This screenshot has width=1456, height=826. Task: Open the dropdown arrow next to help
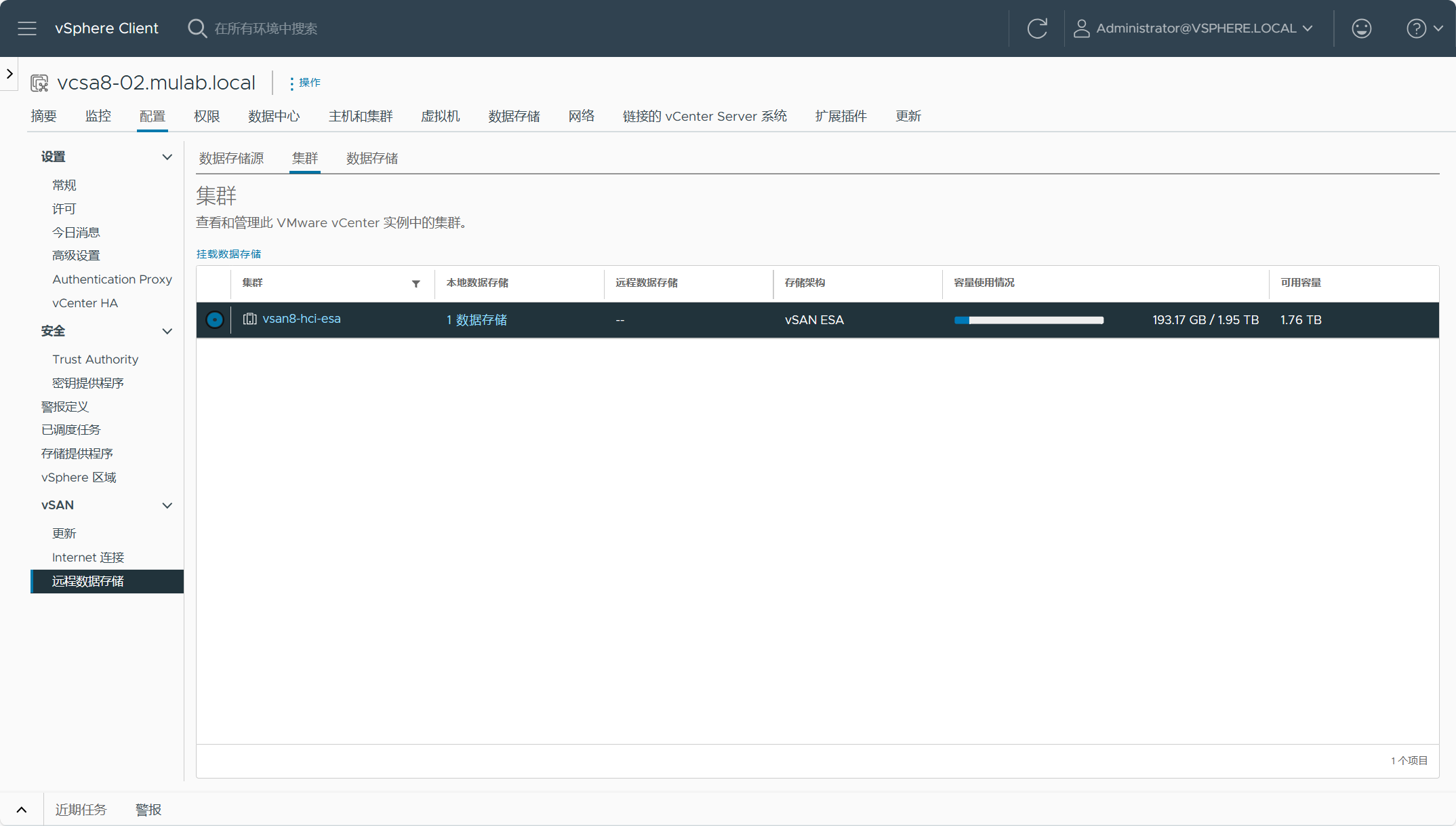coord(1438,28)
